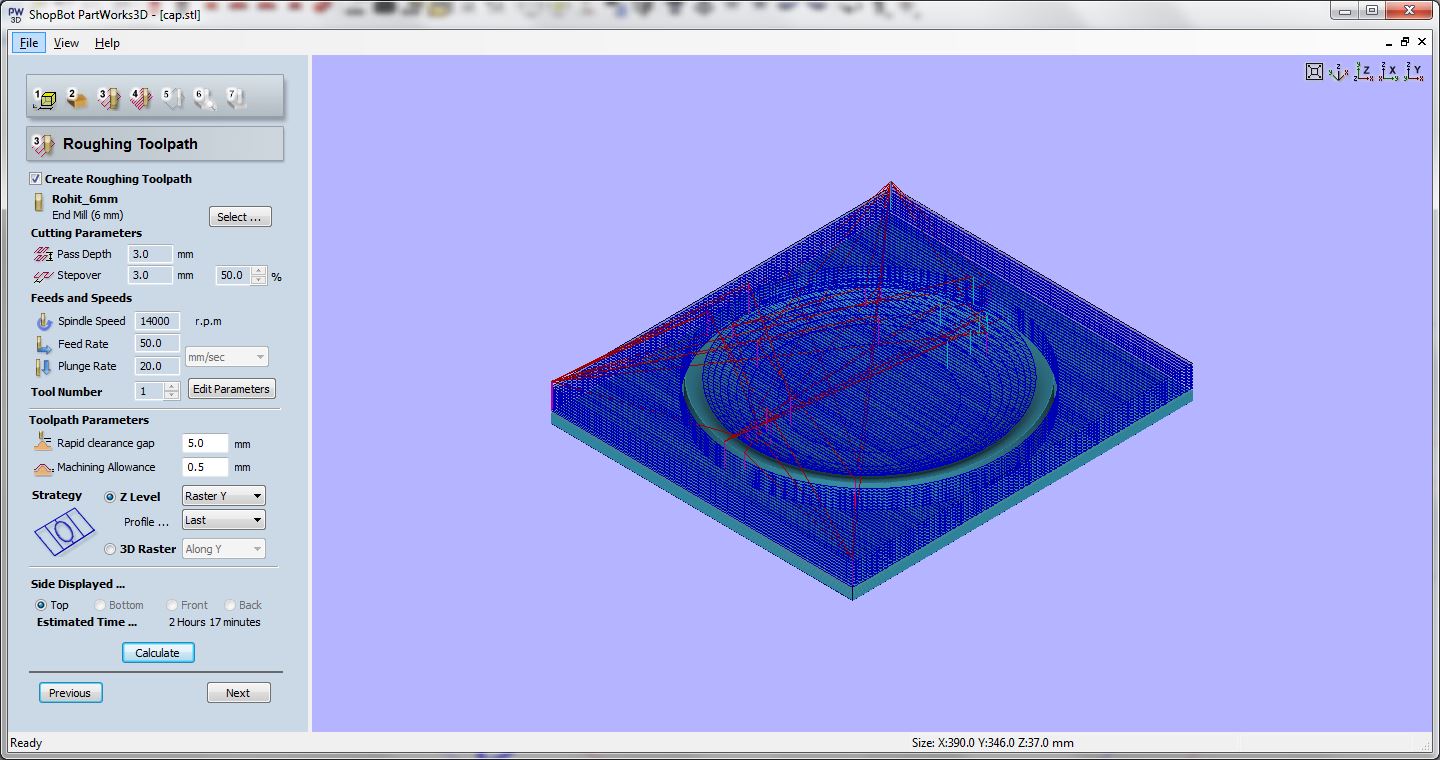Click the model Size status bar text
Screen dimensions: 1440x760
[x=992, y=743]
